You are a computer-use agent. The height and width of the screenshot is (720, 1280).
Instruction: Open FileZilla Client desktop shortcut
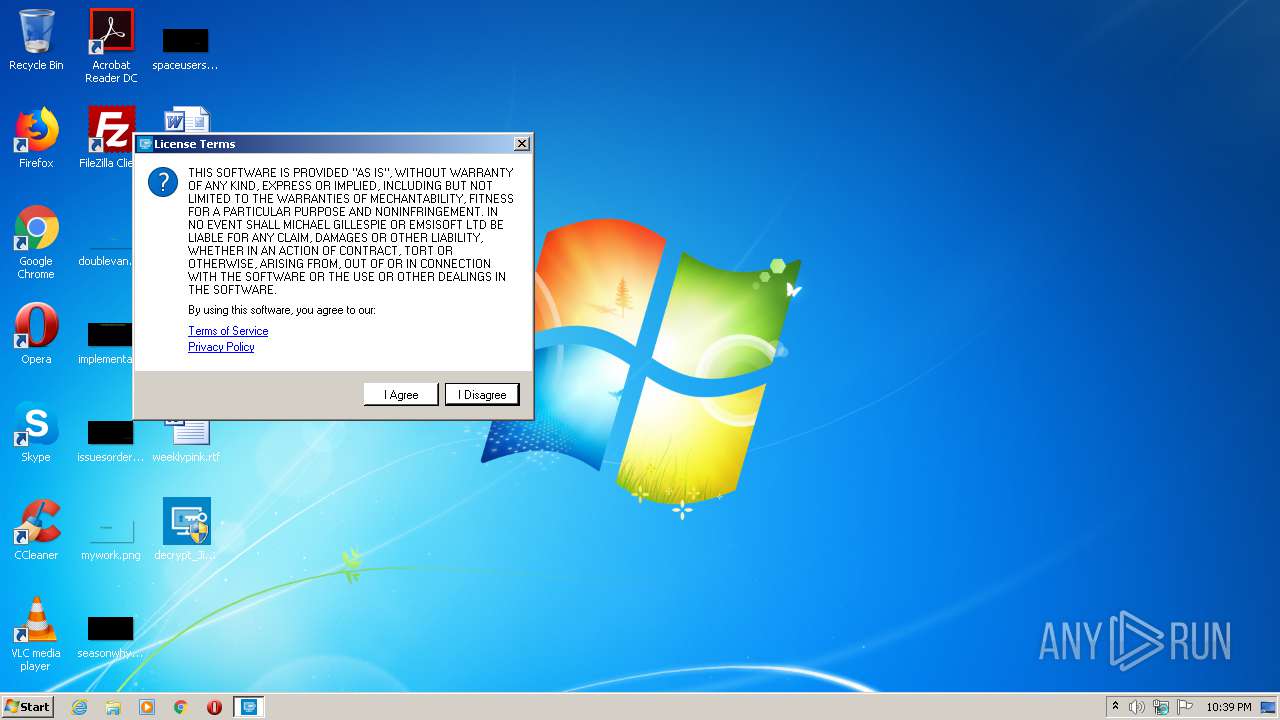coord(108,138)
